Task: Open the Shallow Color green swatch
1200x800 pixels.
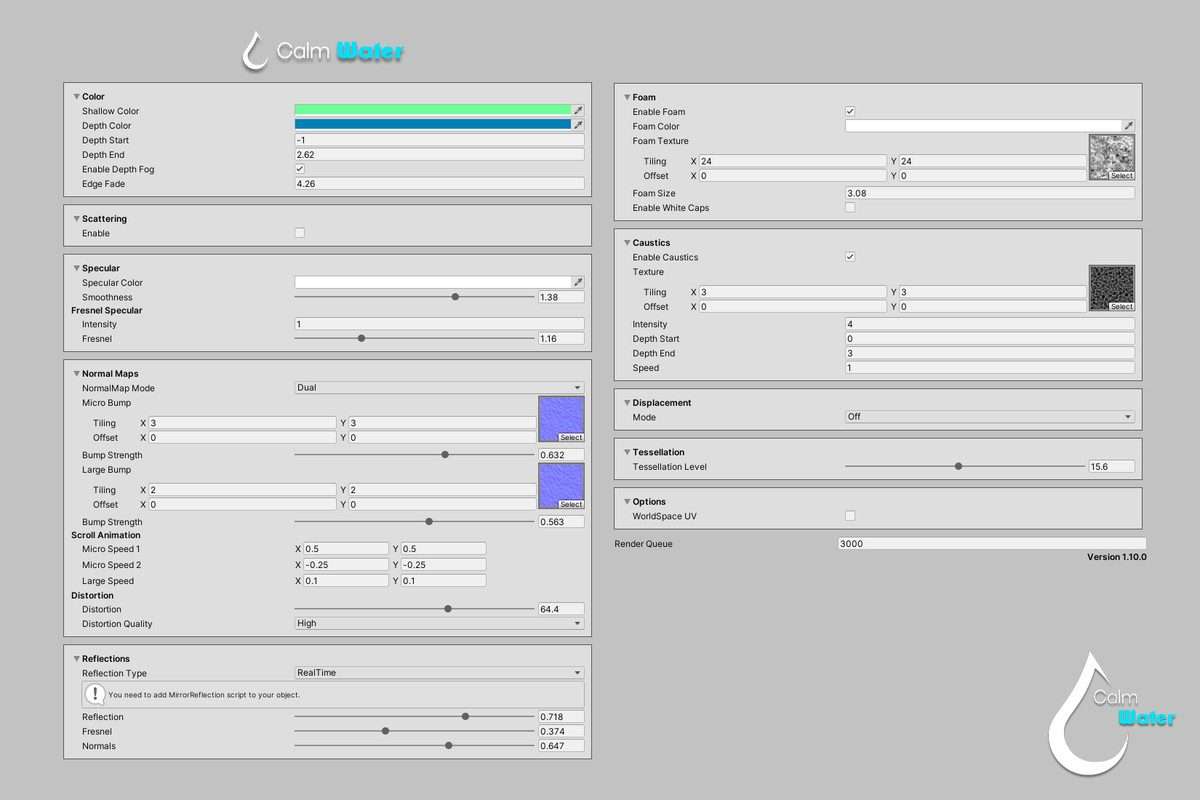Action: 433,111
